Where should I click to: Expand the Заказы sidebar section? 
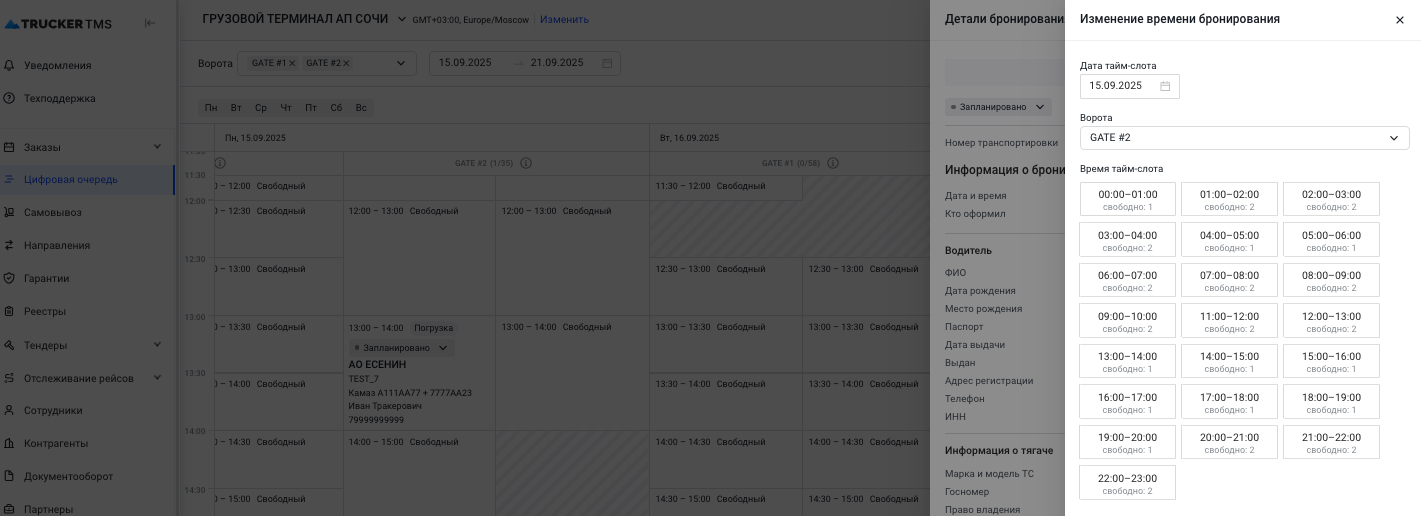157,147
